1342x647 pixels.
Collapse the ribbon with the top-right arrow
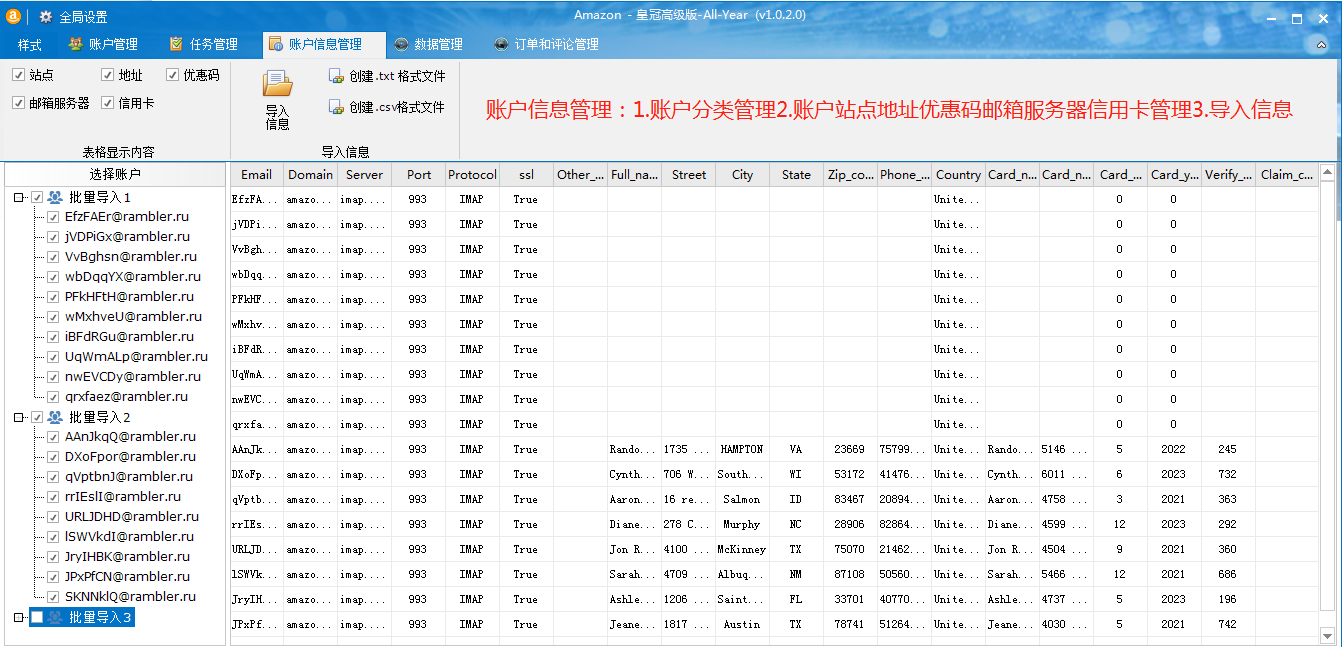1320,44
